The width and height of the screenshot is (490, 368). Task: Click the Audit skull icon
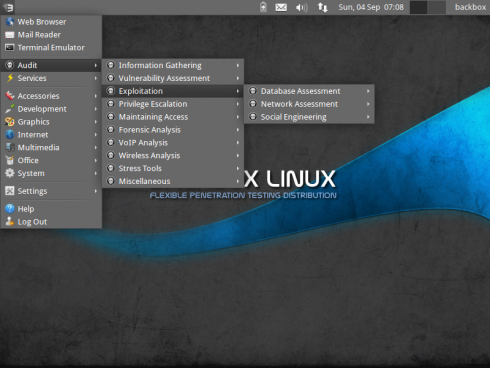(x=10, y=65)
